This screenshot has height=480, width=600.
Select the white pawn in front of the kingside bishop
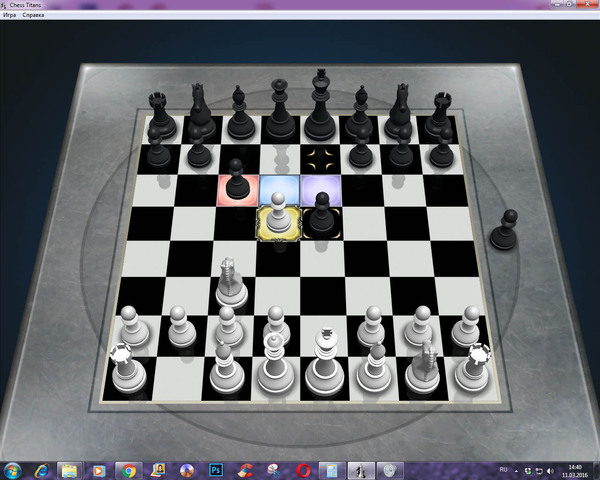371,325
